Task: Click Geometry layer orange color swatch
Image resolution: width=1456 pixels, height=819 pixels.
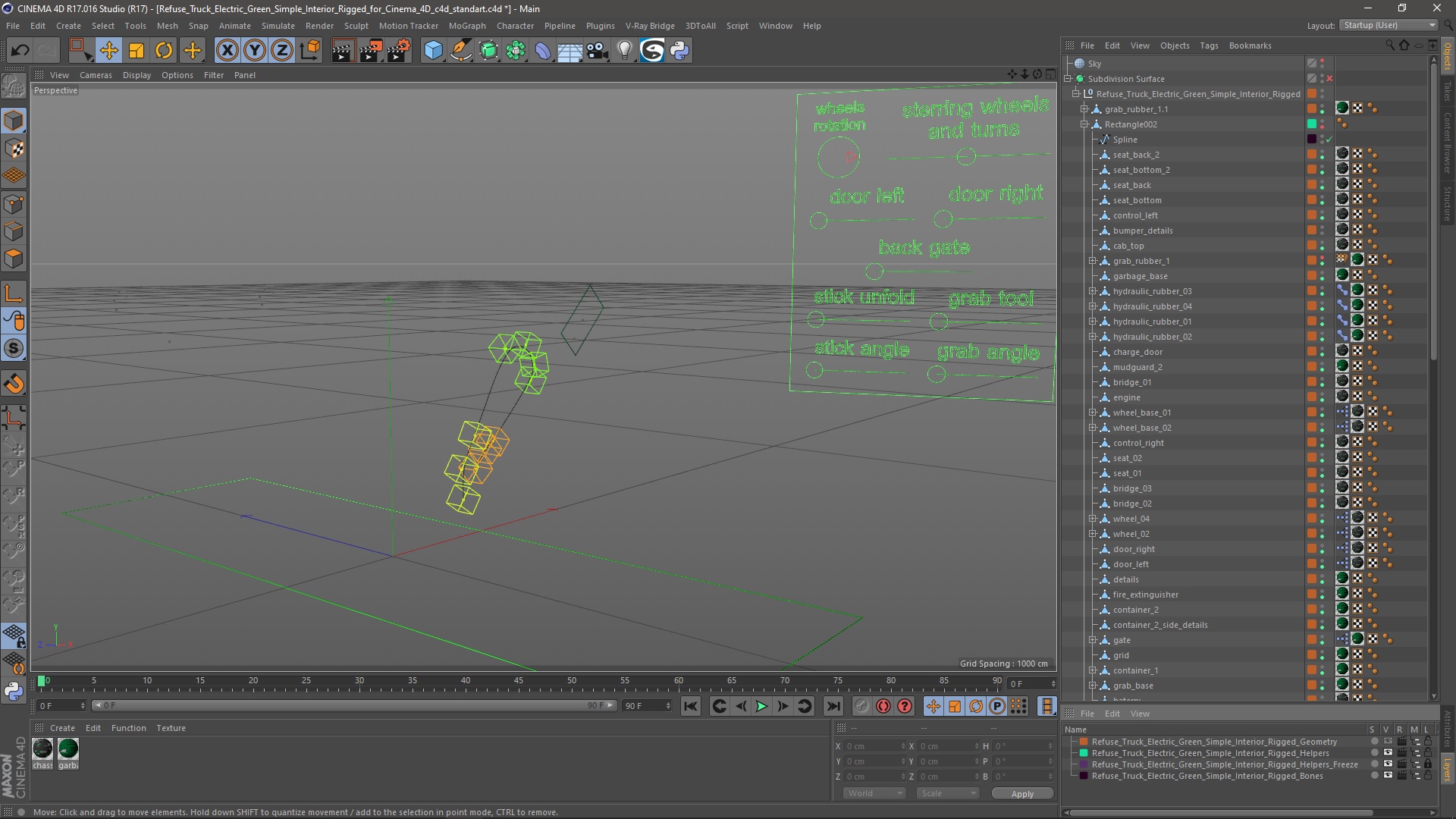Action: click(1084, 742)
